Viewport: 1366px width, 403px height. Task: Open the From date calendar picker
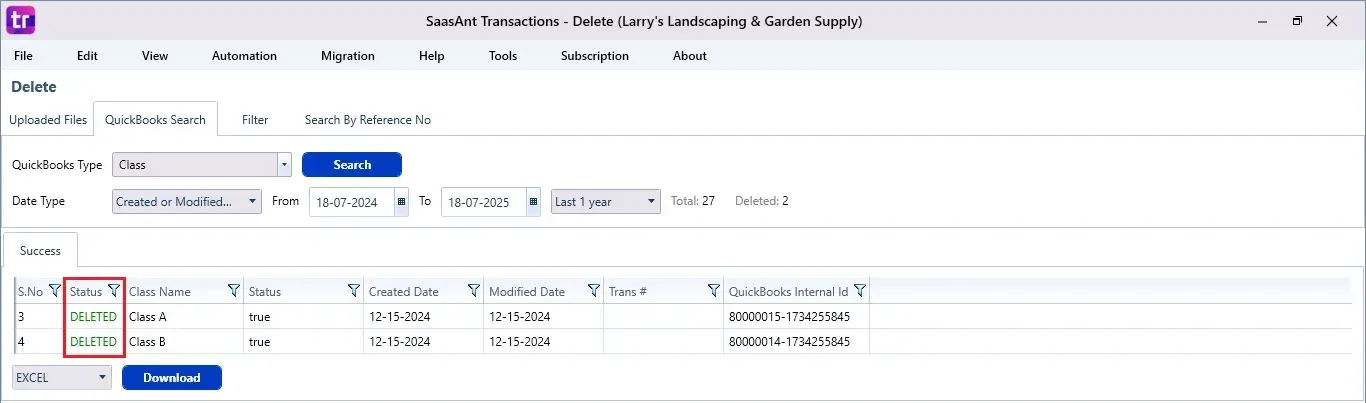pyautogui.click(x=401, y=201)
